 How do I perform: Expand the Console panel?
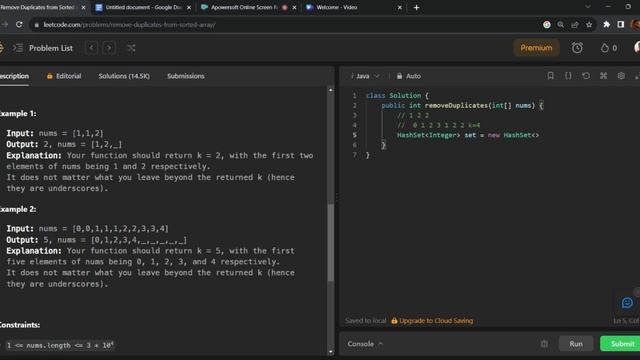pyautogui.click(x=365, y=344)
